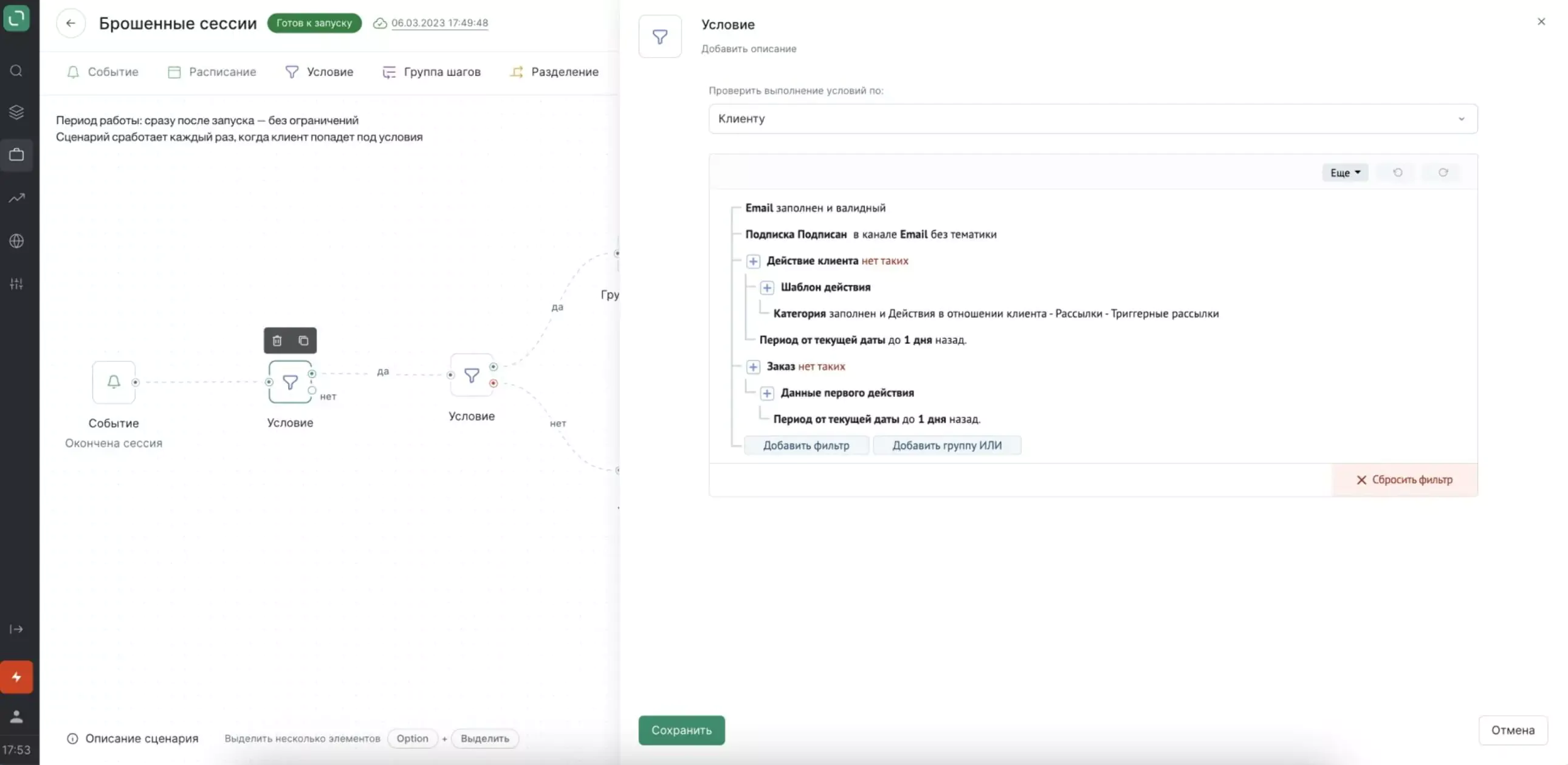Save the condition with Сохранить
This screenshot has width=1568, height=765.
click(x=681, y=730)
